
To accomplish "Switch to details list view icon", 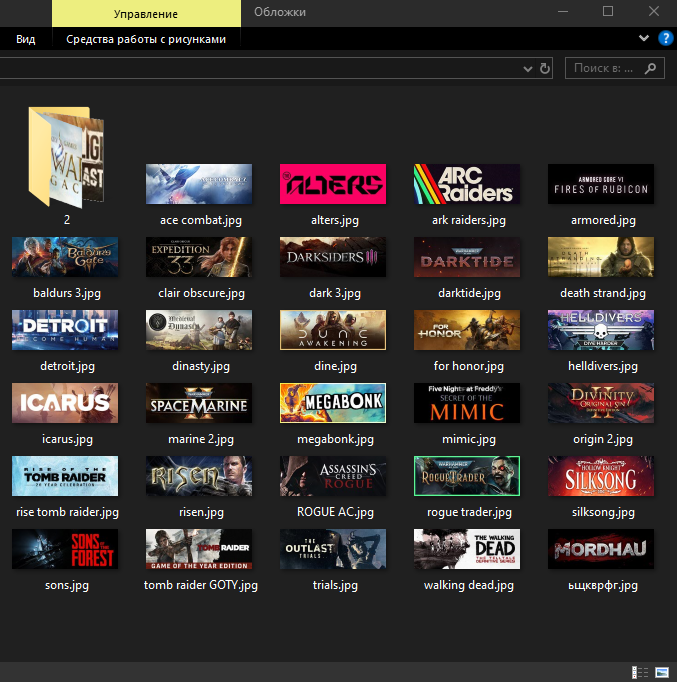I will click(640, 672).
